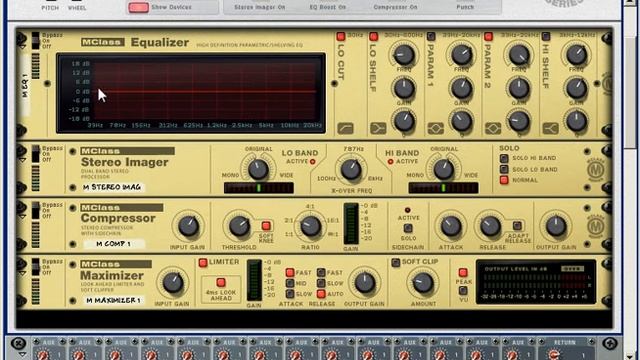Click the Hi Shelf Freq knob
The image size is (640, 360).
(576, 55)
